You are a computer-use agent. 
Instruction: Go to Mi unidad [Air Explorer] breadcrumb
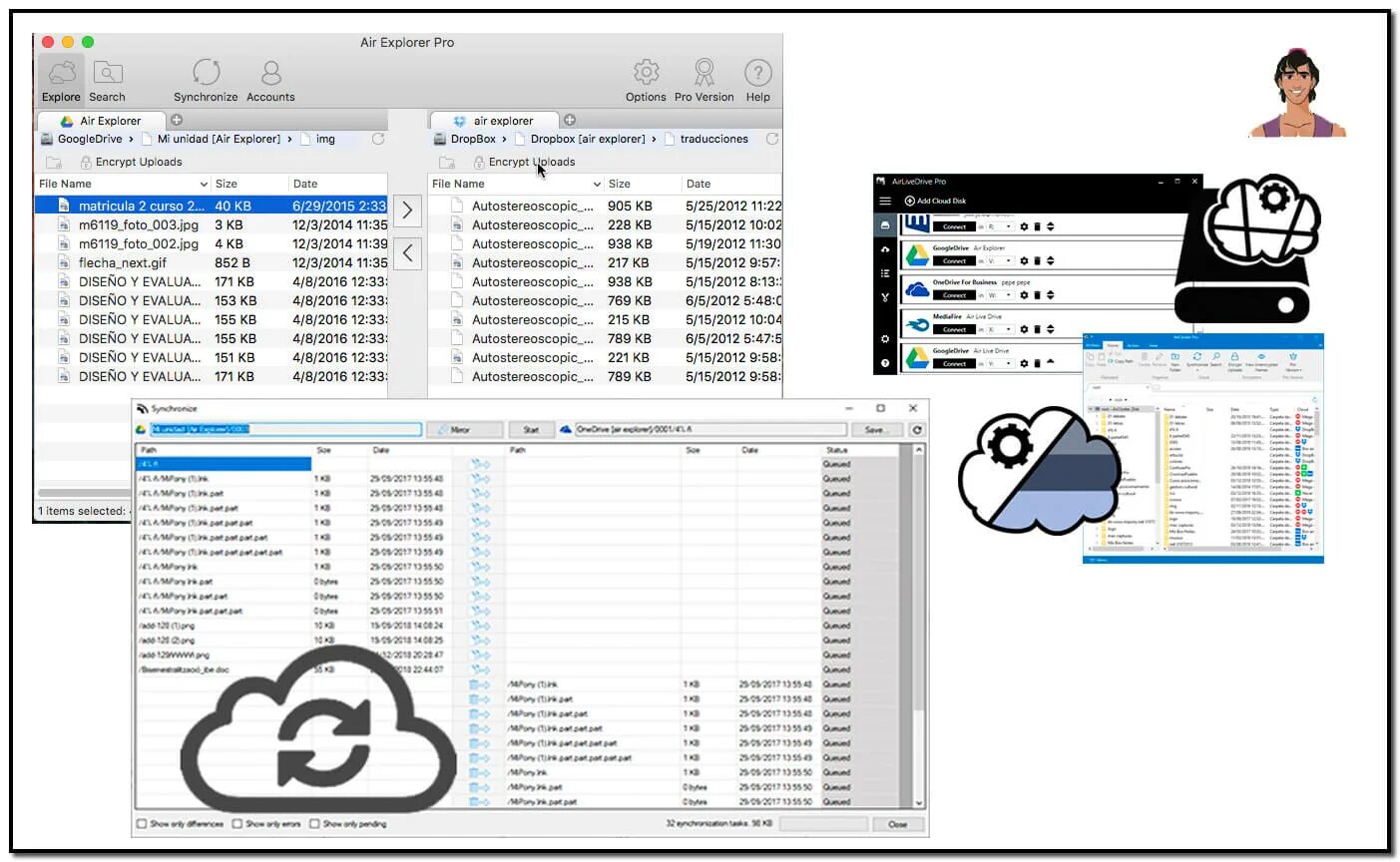click(x=211, y=139)
